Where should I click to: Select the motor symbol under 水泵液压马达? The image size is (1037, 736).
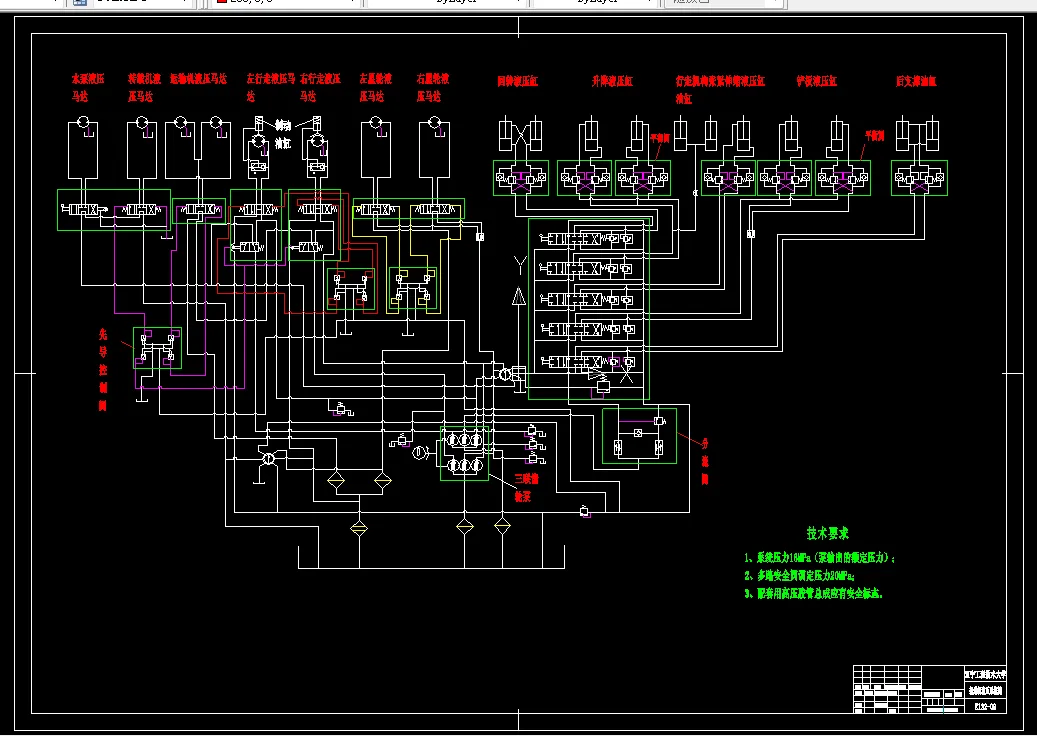(x=83, y=122)
